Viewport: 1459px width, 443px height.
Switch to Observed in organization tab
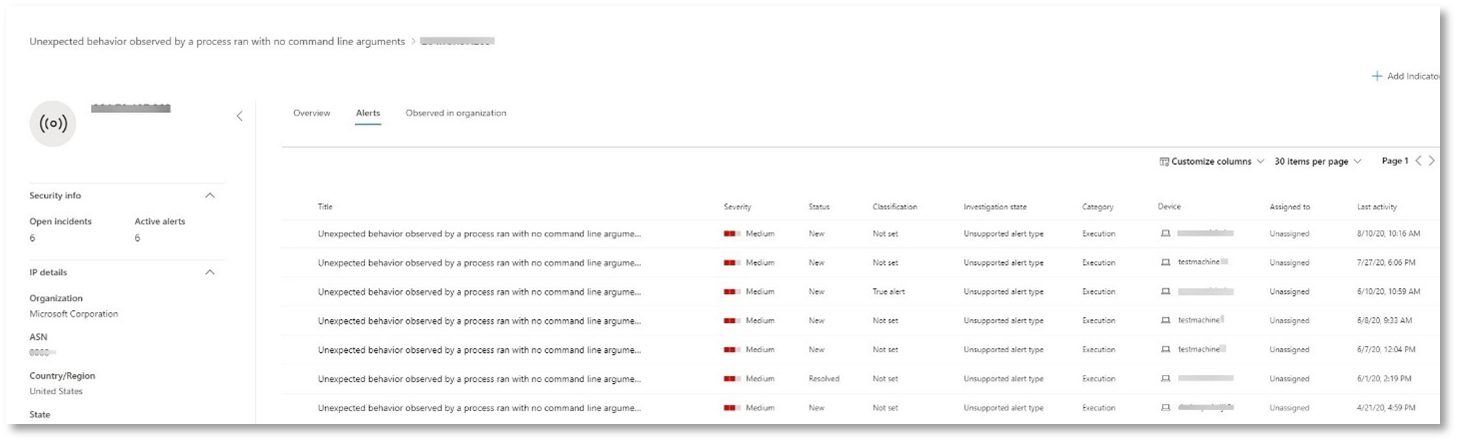point(456,113)
